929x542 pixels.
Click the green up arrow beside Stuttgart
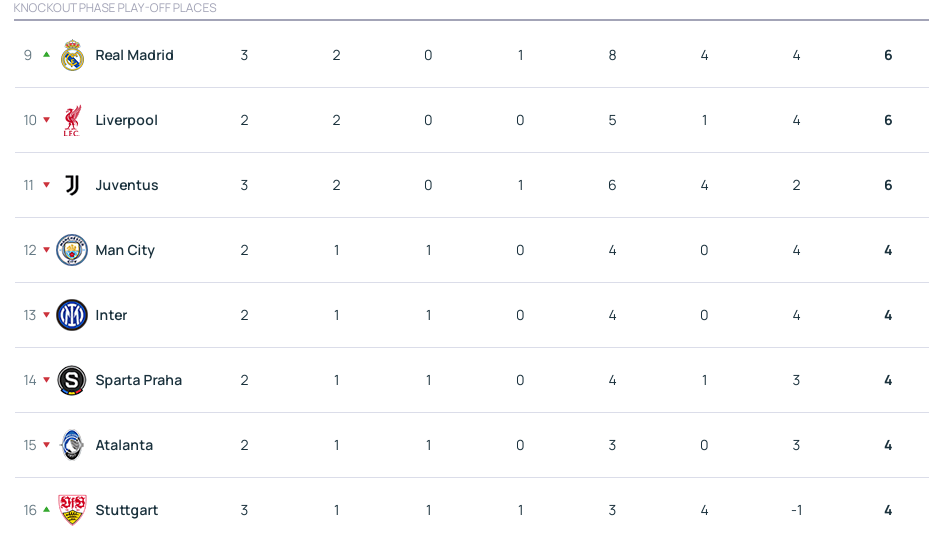(x=46, y=509)
